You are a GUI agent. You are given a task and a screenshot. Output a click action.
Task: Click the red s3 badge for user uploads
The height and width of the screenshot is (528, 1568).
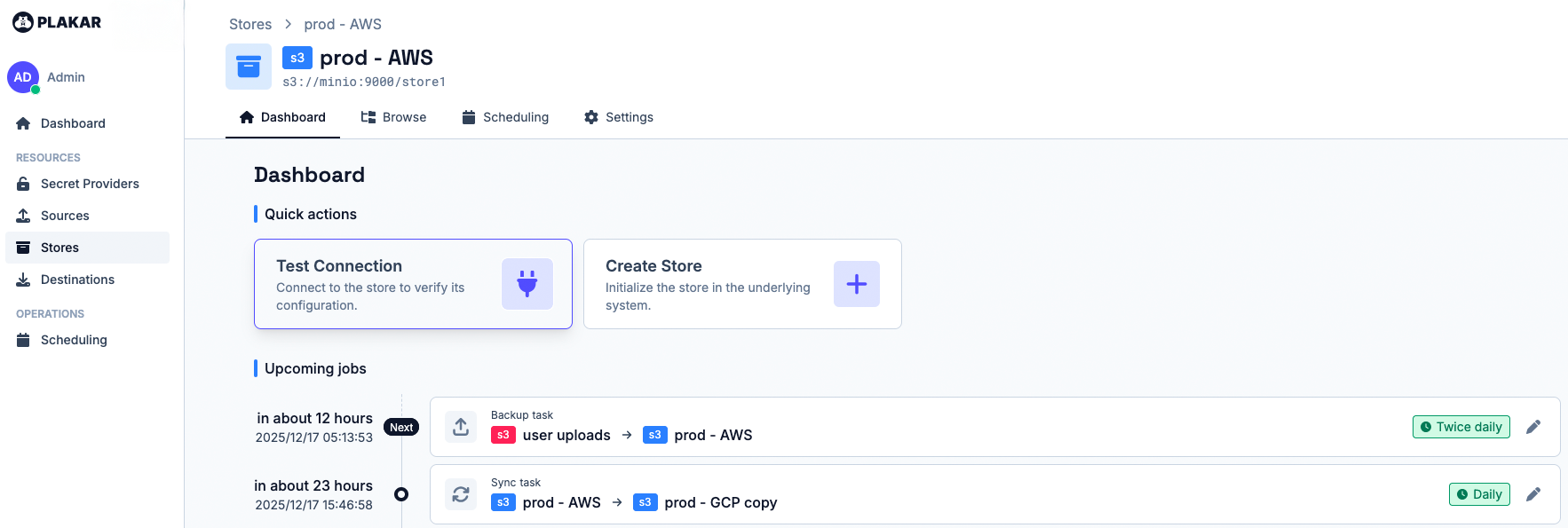click(x=503, y=435)
